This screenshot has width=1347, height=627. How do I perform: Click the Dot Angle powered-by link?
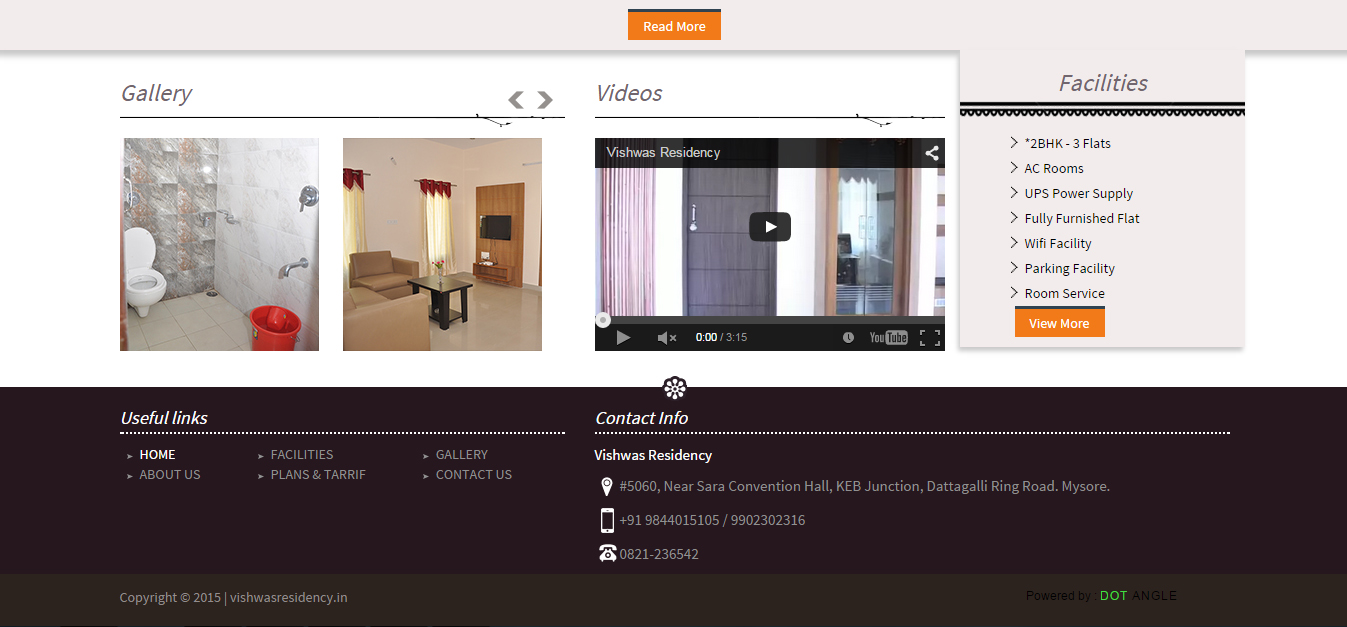pos(1138,596)
